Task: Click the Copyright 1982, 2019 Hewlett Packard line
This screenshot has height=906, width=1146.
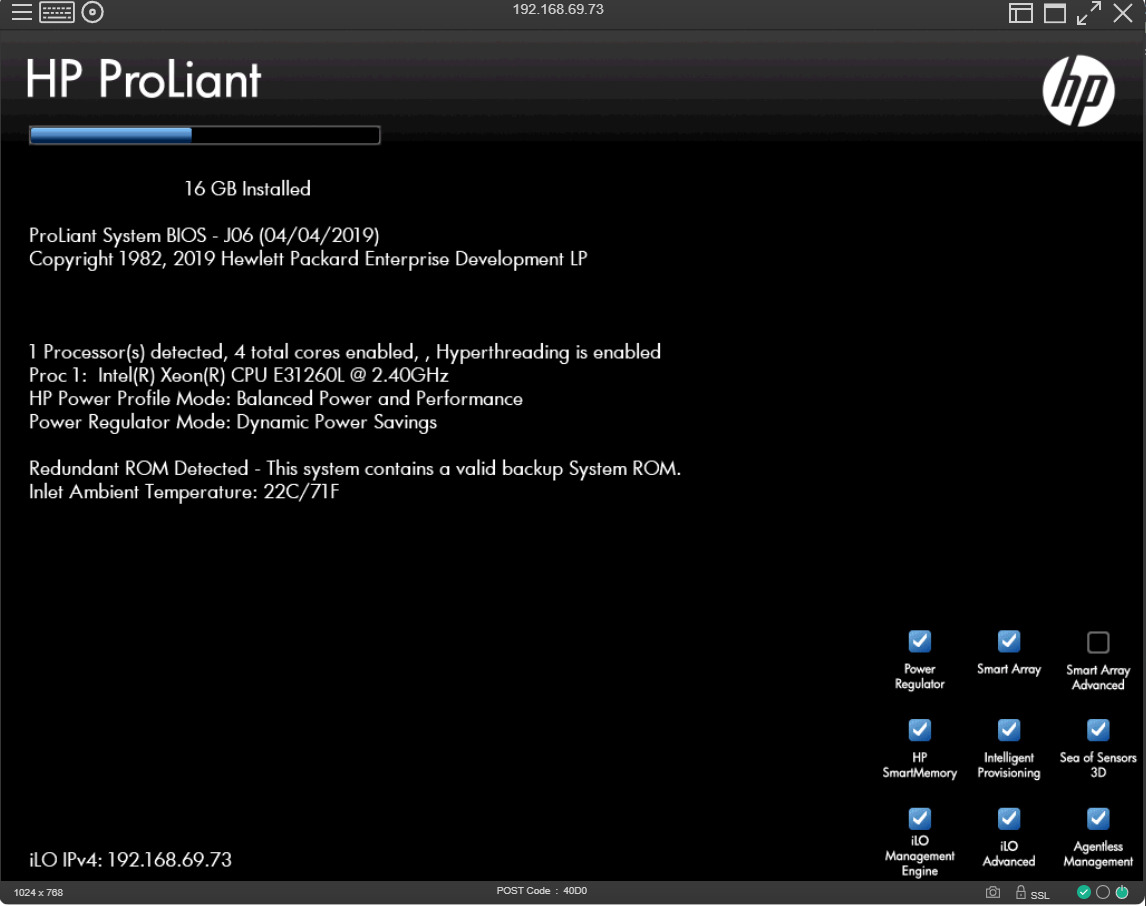Action: click(308, 259)
